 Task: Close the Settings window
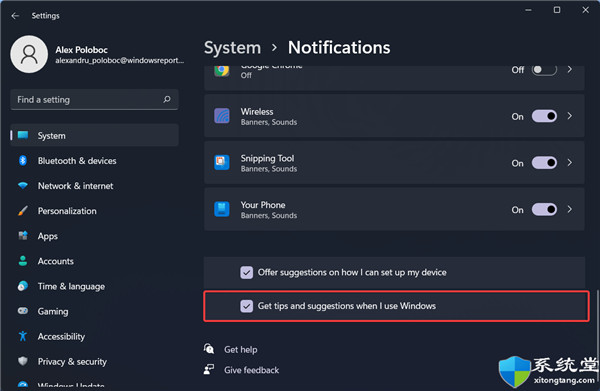coord(585,10)
